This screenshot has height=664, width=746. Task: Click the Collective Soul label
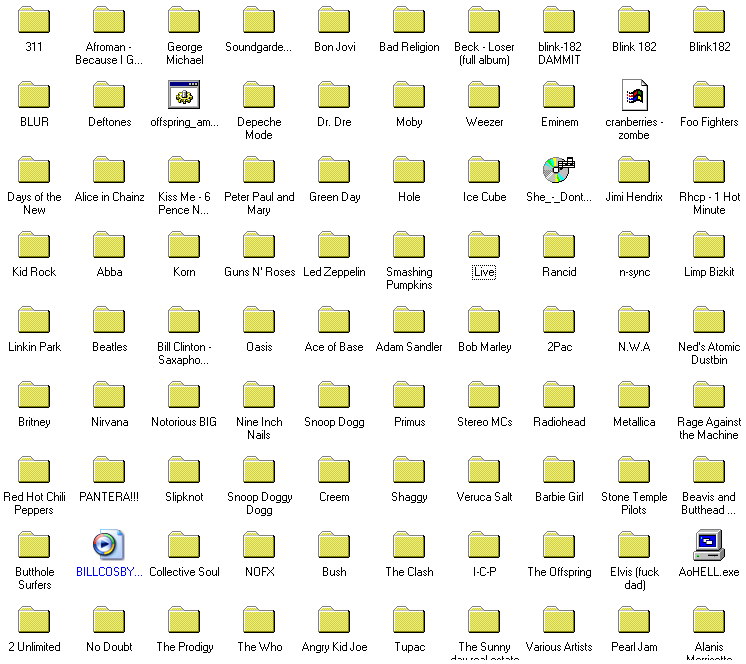tap(184, 572)
